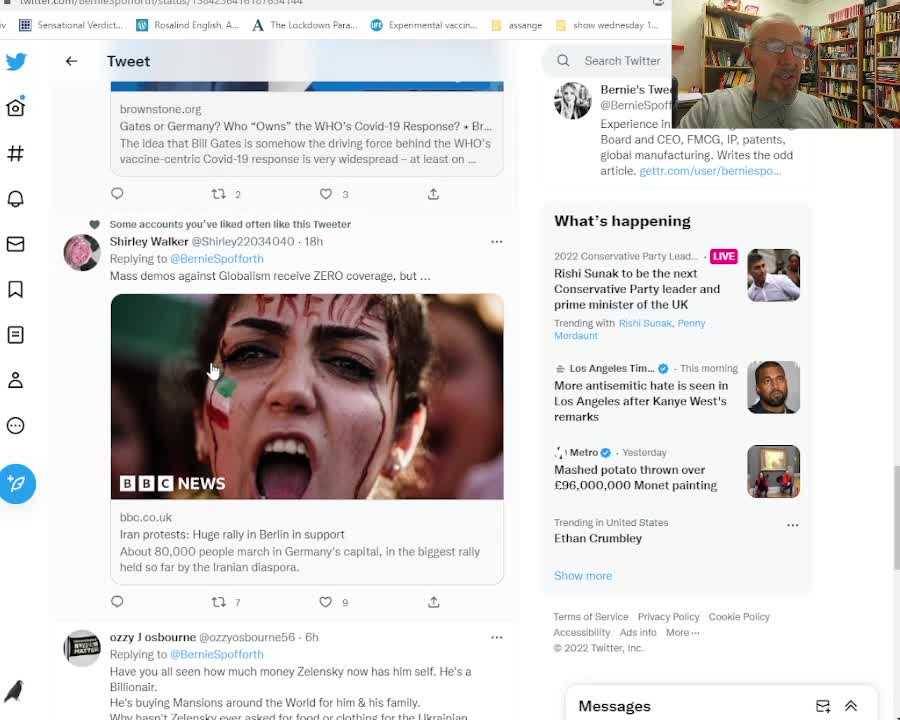Open Iran protests Berlin rally article title
Viewport: 900px width, 720px height.
pos(232,535)
